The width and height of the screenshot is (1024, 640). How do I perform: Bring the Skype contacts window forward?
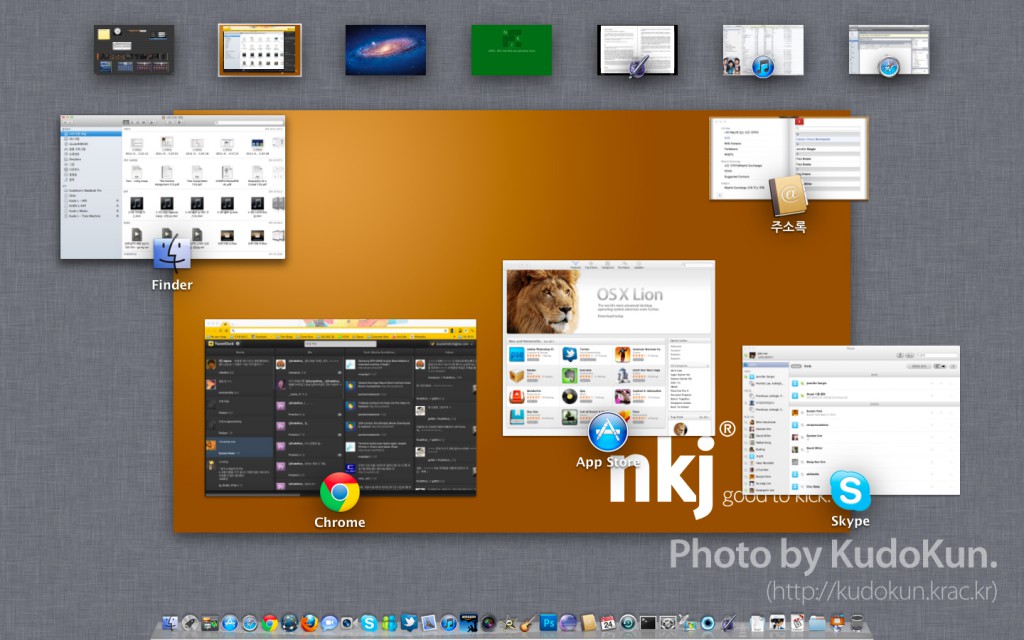coord(851,420)
